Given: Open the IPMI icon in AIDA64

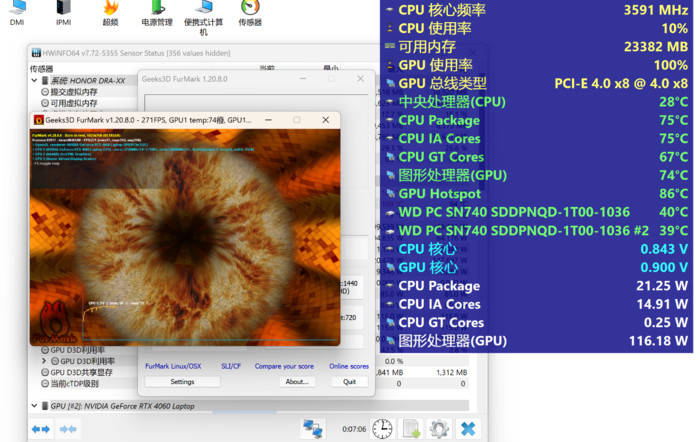Looking at the screenshot, I should click(63, 13).
